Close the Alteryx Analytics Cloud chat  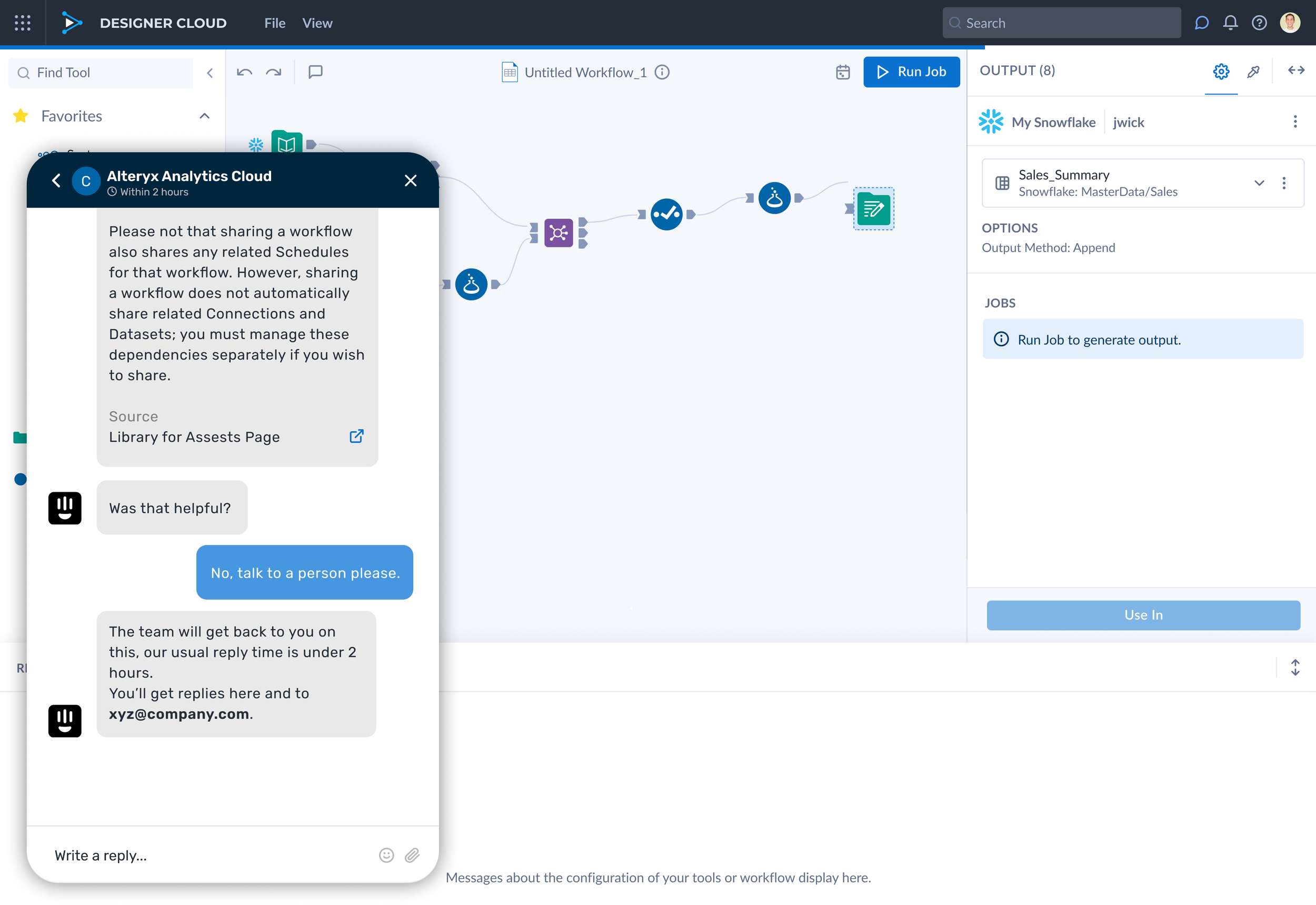[x=411, y=181]
